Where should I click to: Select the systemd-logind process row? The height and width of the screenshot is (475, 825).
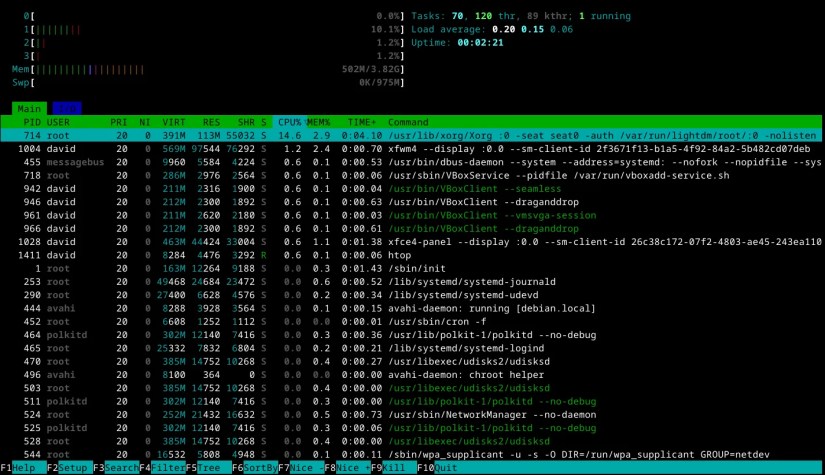(x=411, y=348)
